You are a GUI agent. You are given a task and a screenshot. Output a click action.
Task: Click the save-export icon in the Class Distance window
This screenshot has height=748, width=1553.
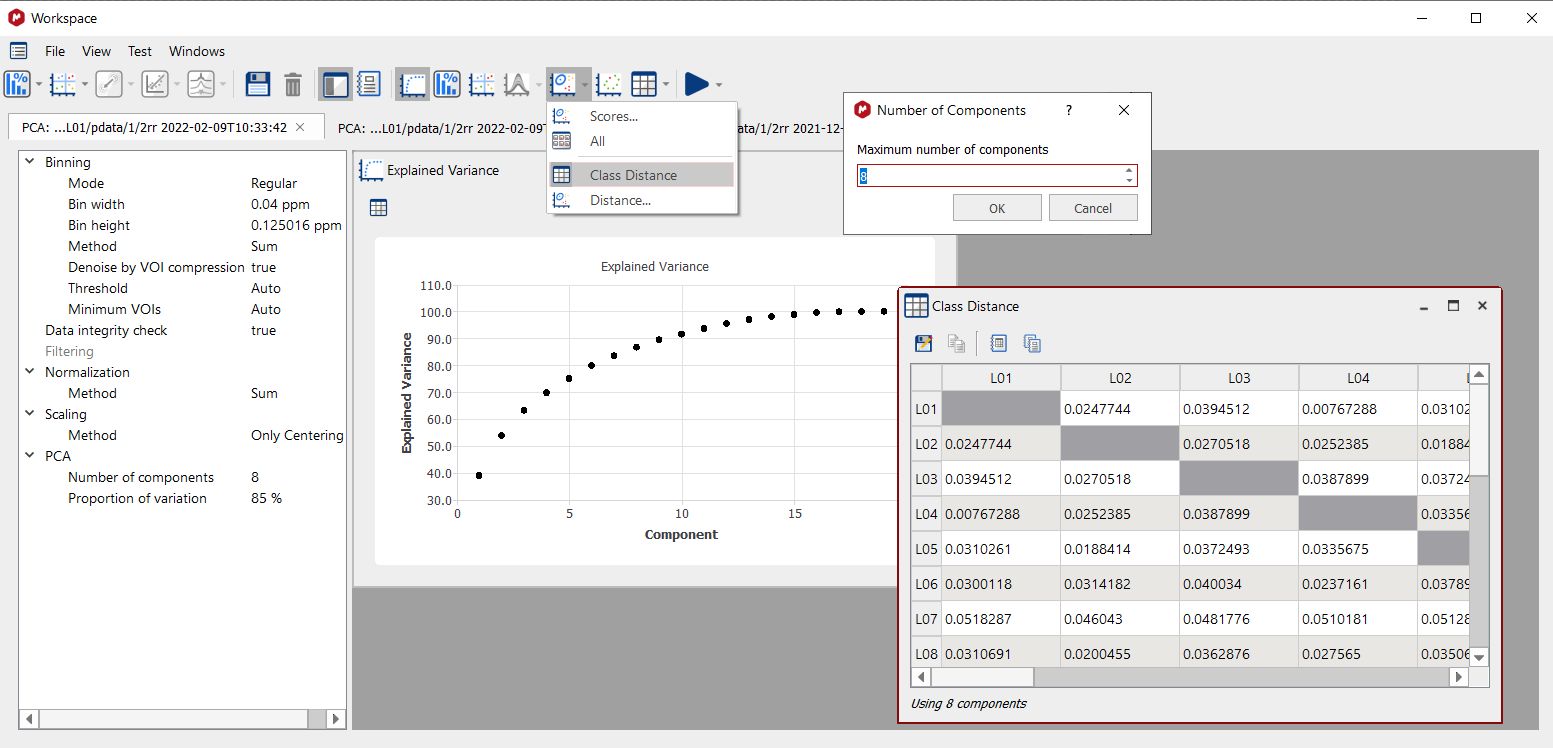point(924,343)
